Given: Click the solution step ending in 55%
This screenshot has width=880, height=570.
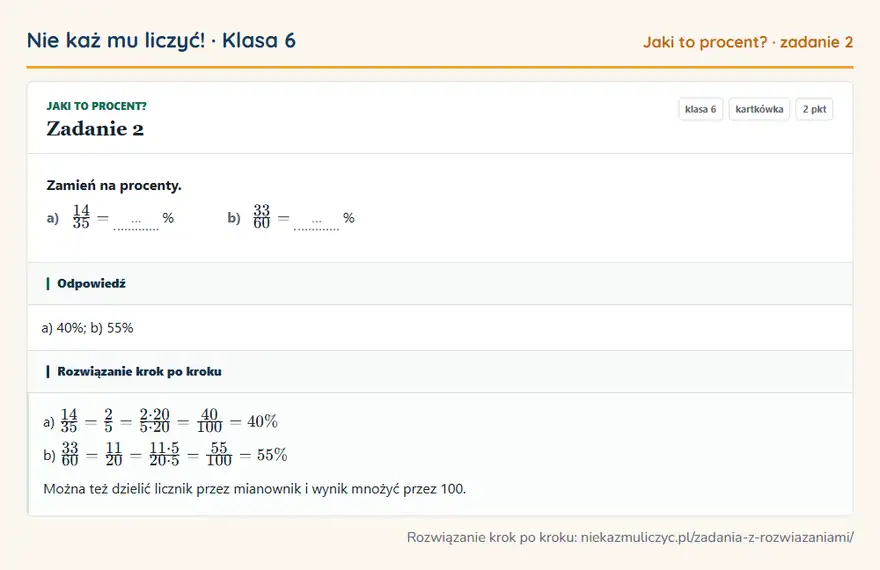Looking at the screenshot, I should pos(166,454).
